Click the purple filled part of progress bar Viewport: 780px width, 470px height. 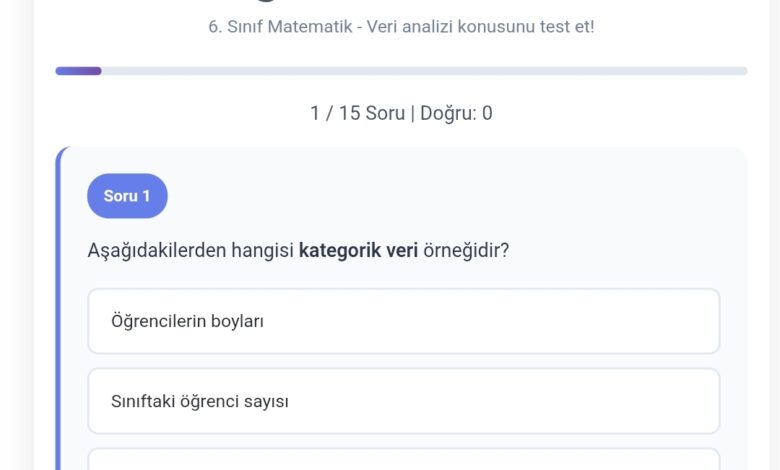click(x=78, y=71)
